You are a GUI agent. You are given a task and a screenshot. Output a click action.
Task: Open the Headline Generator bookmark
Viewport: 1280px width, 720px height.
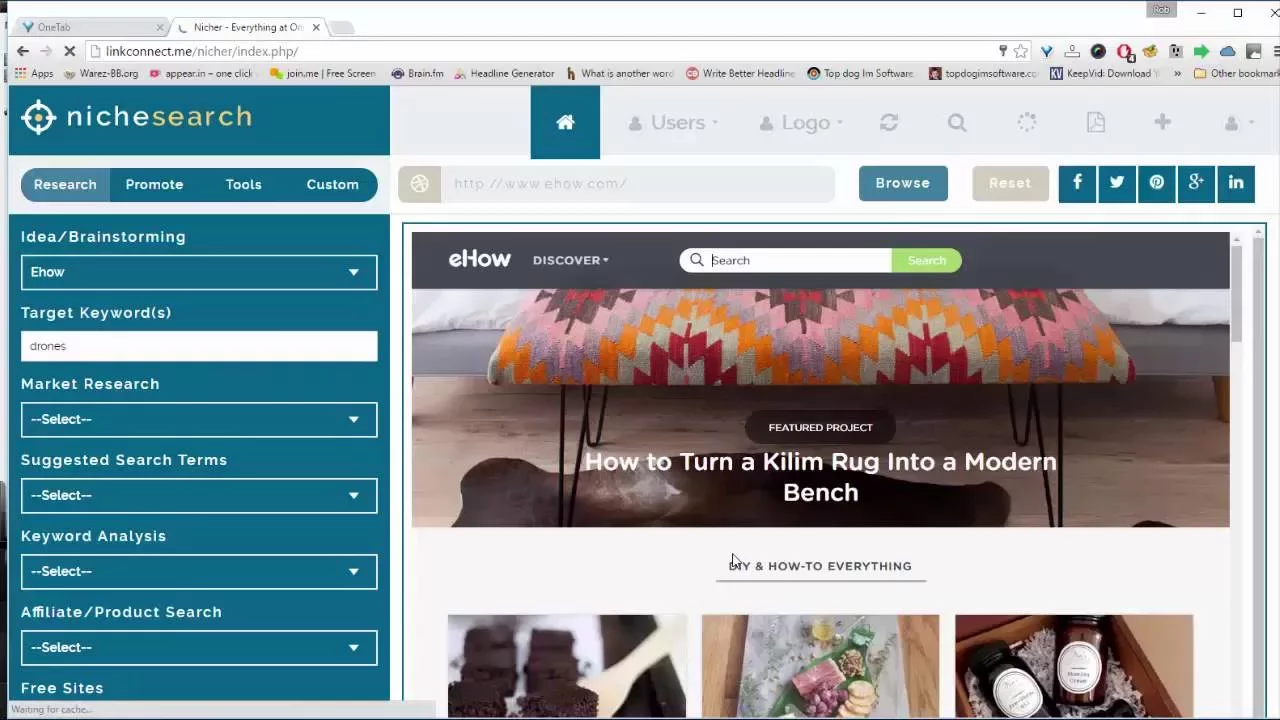[x=504, y=73]
